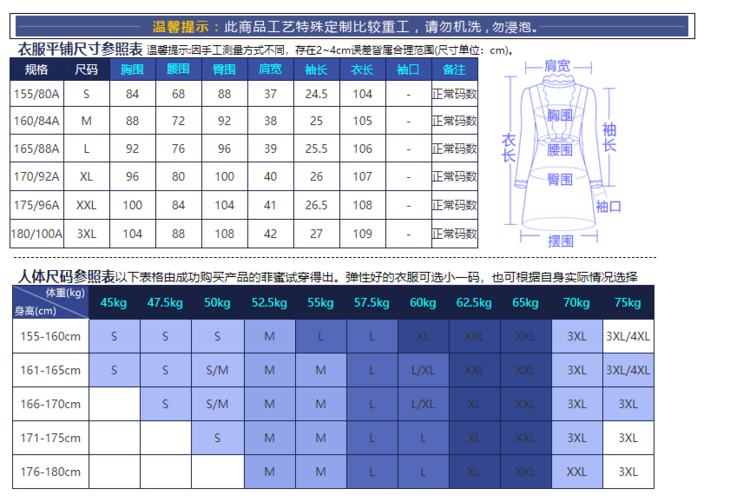This screenshot has height=502, width=730.
Task: Click the 3XL/4XL cell in the 155-160cm row
Action: pos(627,337)
